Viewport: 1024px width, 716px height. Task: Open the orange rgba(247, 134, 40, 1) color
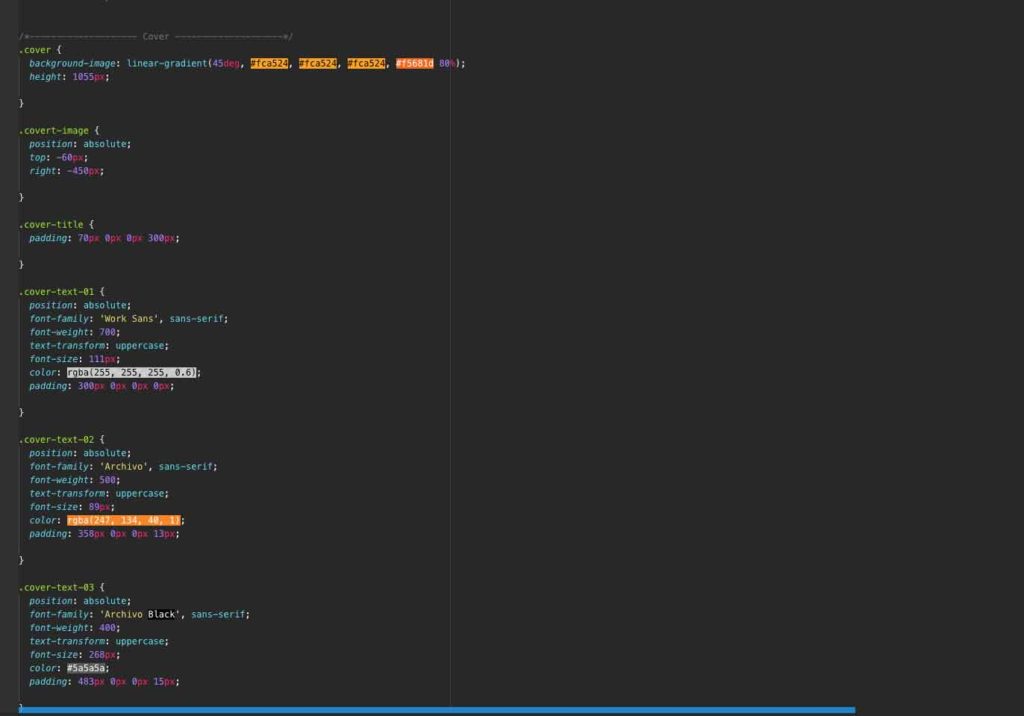tap(124, 520)
